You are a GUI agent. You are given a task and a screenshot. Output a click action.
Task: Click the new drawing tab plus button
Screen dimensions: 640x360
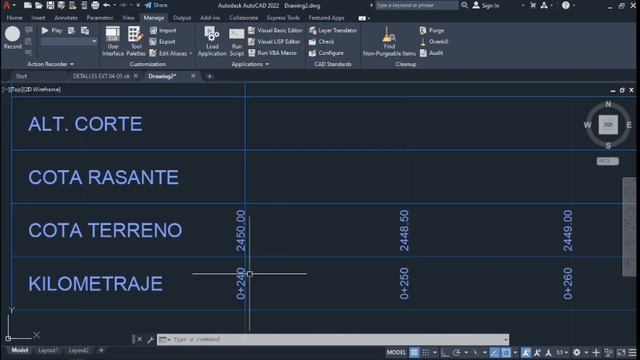click(209, 76)
